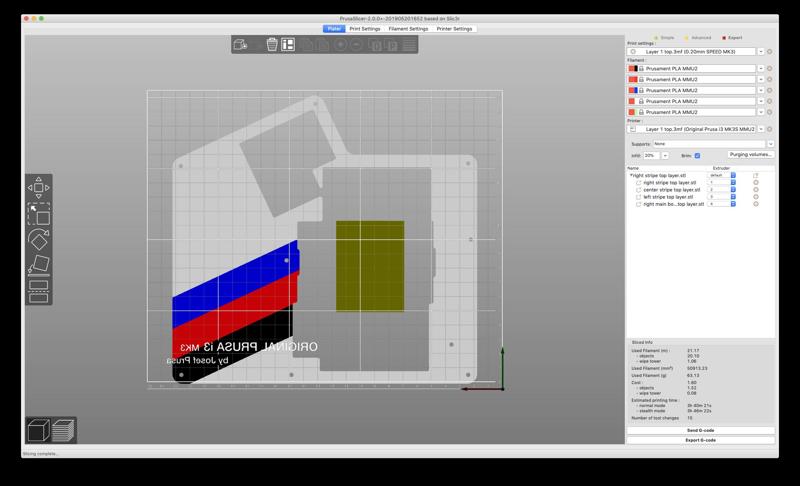Select 'center stripe top layer.stl' row
Viewport: 800px width, 486px height.
coord(671,190)
